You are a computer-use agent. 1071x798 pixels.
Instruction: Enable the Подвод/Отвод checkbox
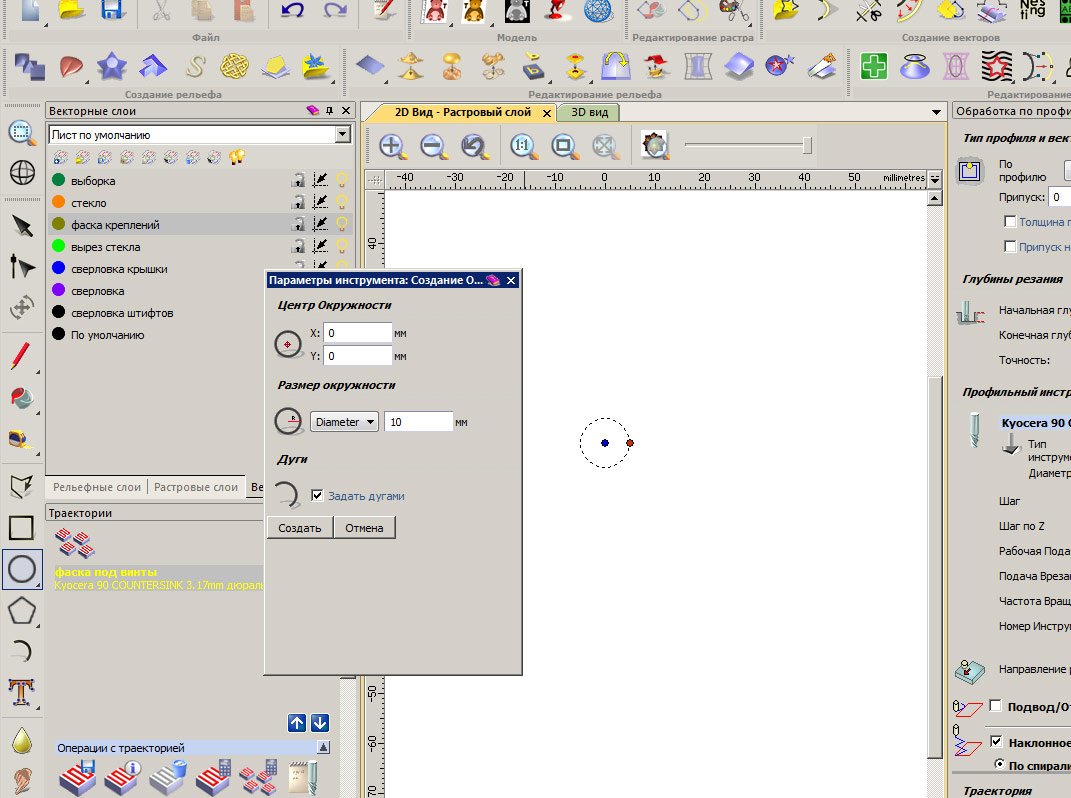point(996,706)
